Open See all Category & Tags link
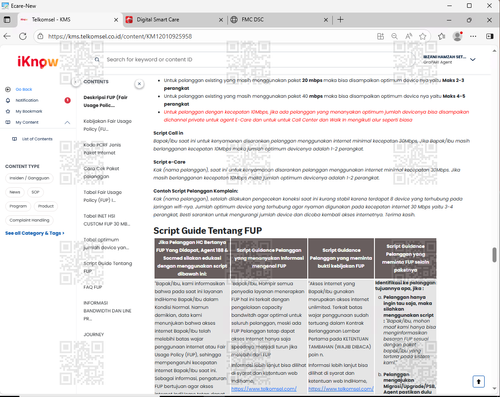Screen dimensions: 500x397 tap(35, 233)
